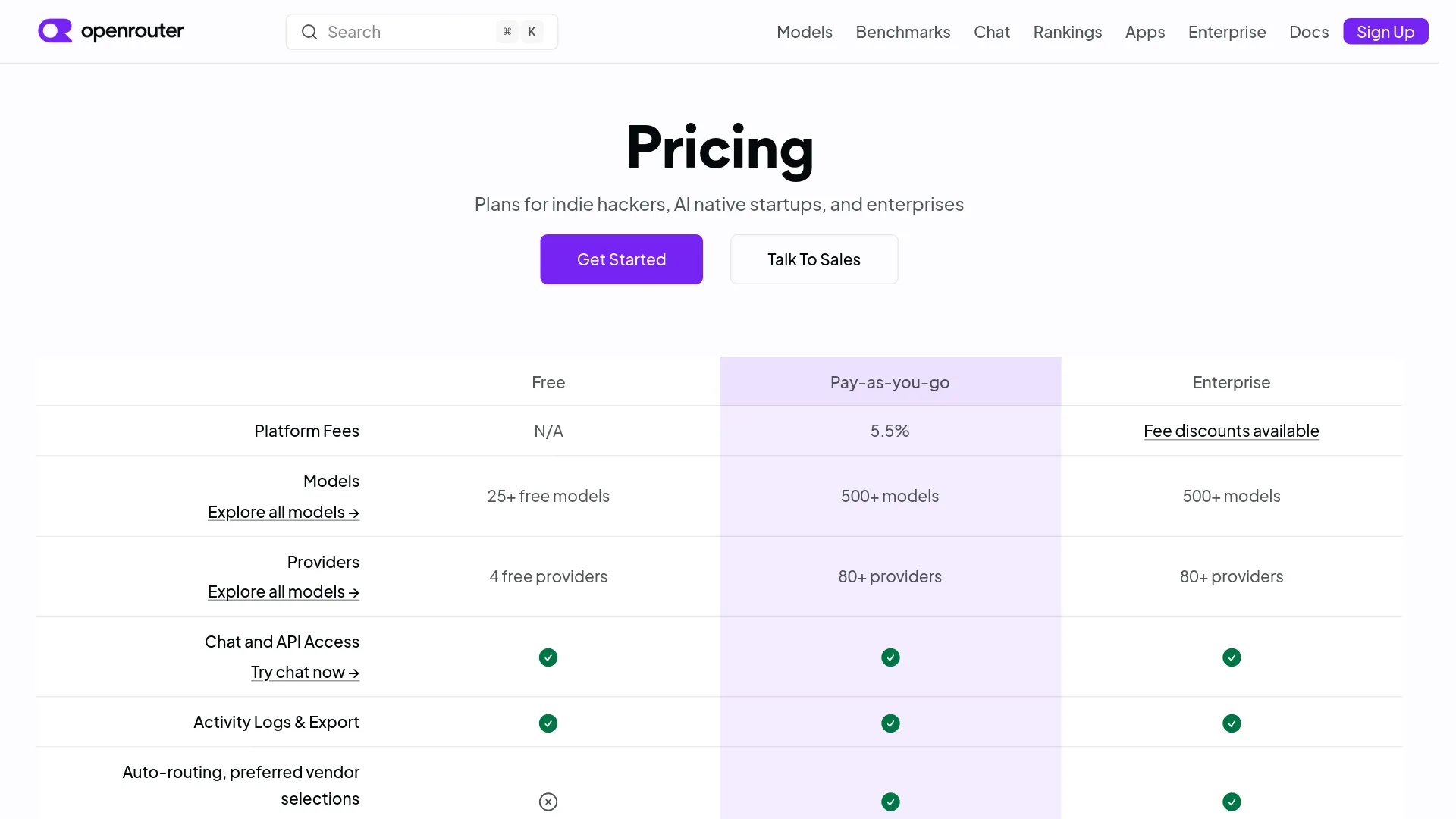Click Pay-as-you-go checkmark for Activity Logs & Export
This screenshot has height=819, width=1456.
click(x=890, y=723)
